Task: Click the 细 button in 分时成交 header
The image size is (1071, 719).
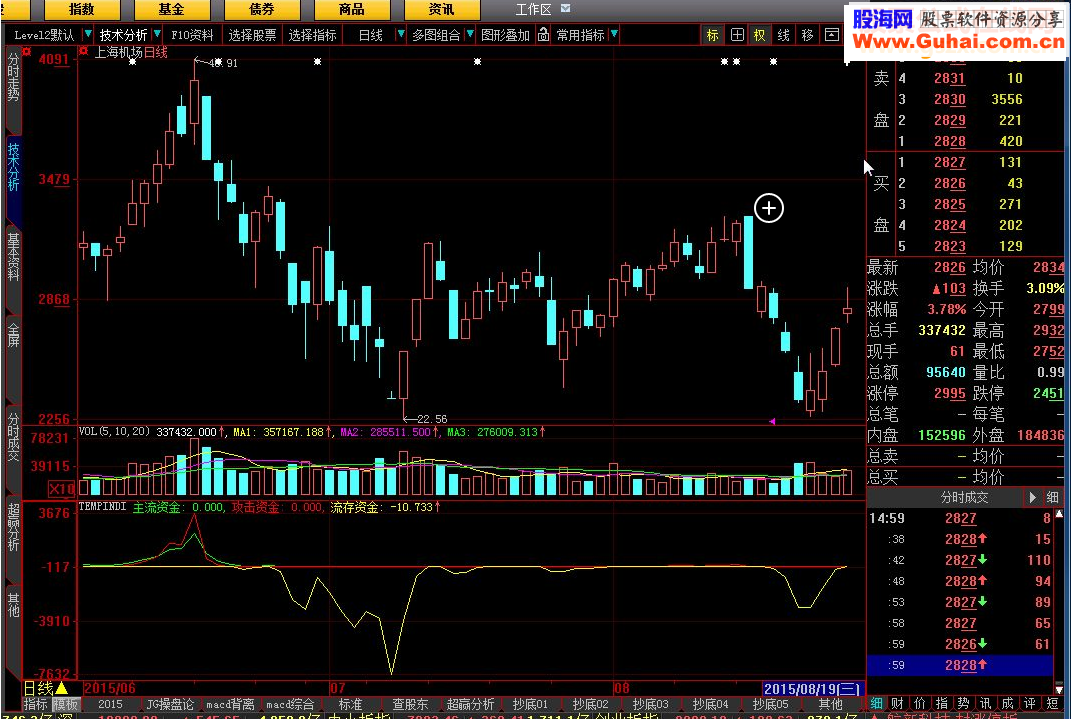Action: tap(1053, 498)
